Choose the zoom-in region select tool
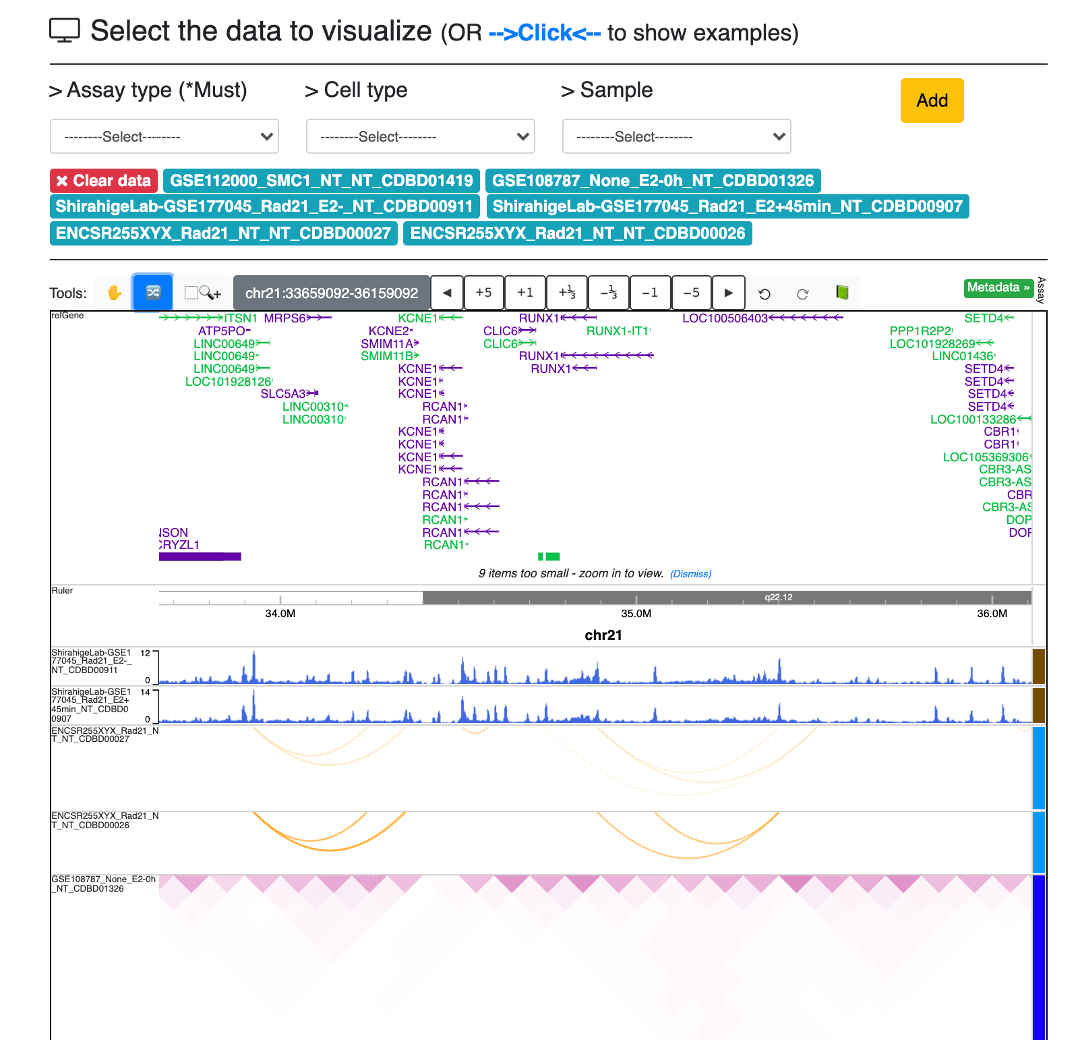This screenshot has height=1040, width=1080. coord(203,293)
